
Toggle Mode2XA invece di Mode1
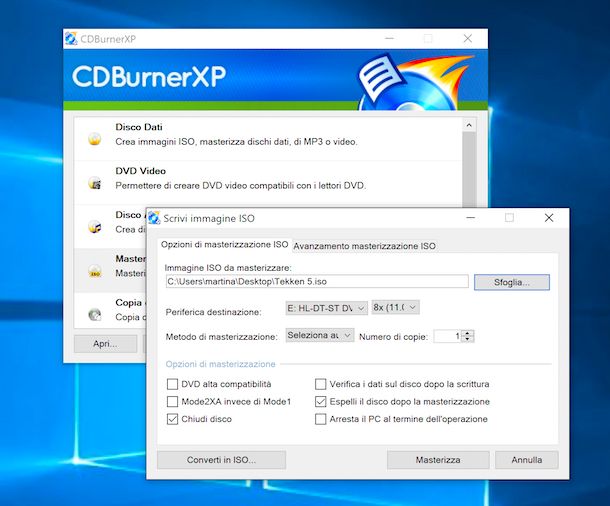coord(172,401)
